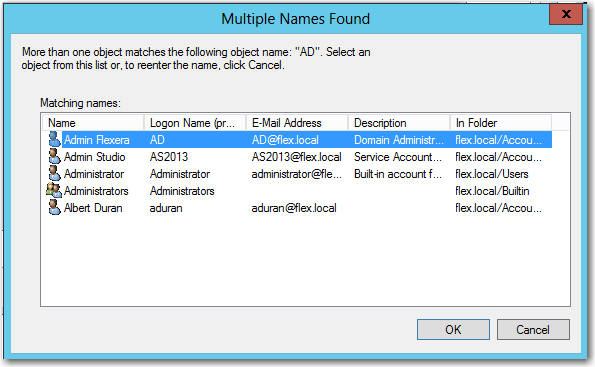This screenshot has height=367, width=595.
Task: Sort by the In Folder column header
Action: 501,123
